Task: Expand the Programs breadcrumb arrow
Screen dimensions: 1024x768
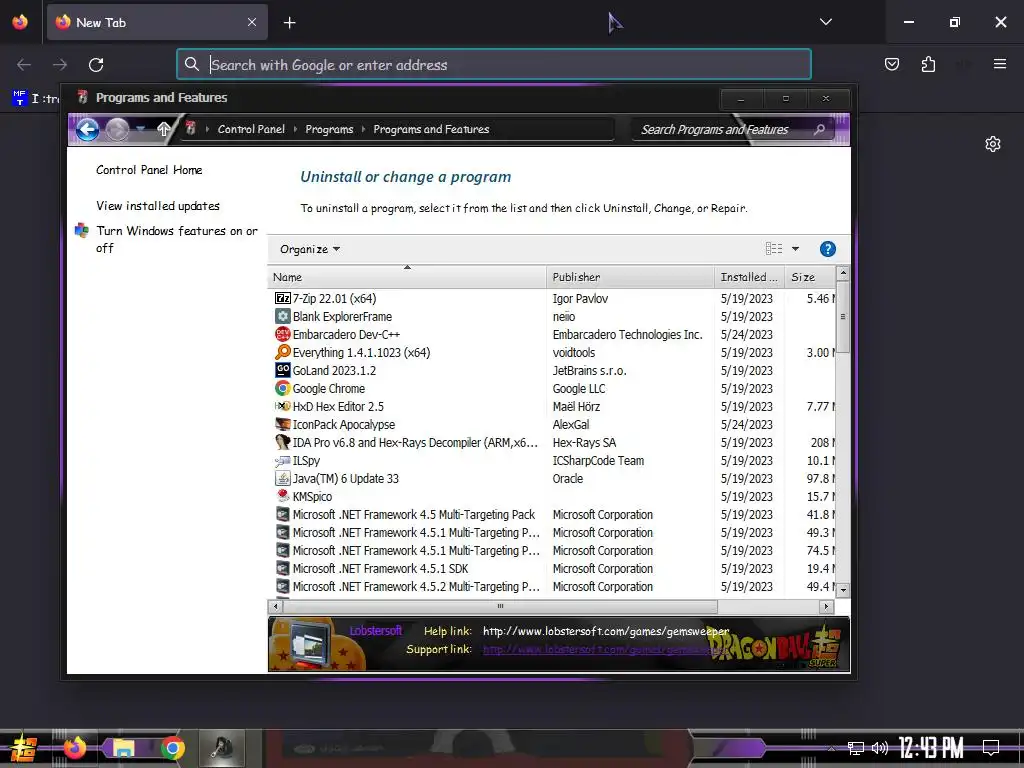Action: [x=363, y=129]
